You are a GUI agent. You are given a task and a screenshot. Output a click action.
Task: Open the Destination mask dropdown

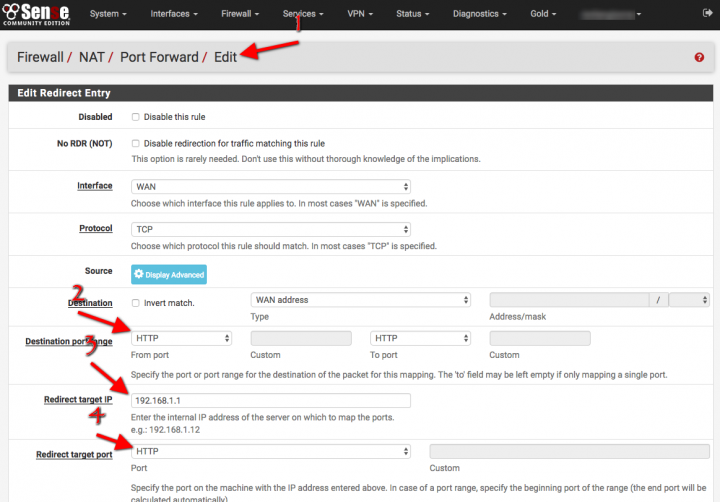tap(689, 300)
